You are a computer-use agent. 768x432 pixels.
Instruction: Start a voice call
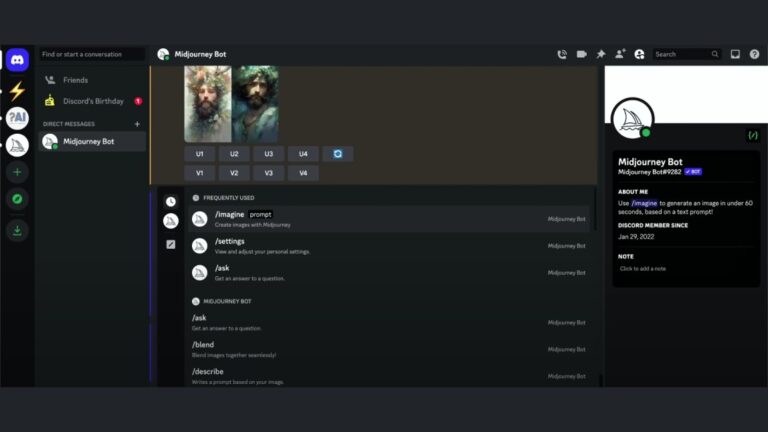[x=562, y=54]
